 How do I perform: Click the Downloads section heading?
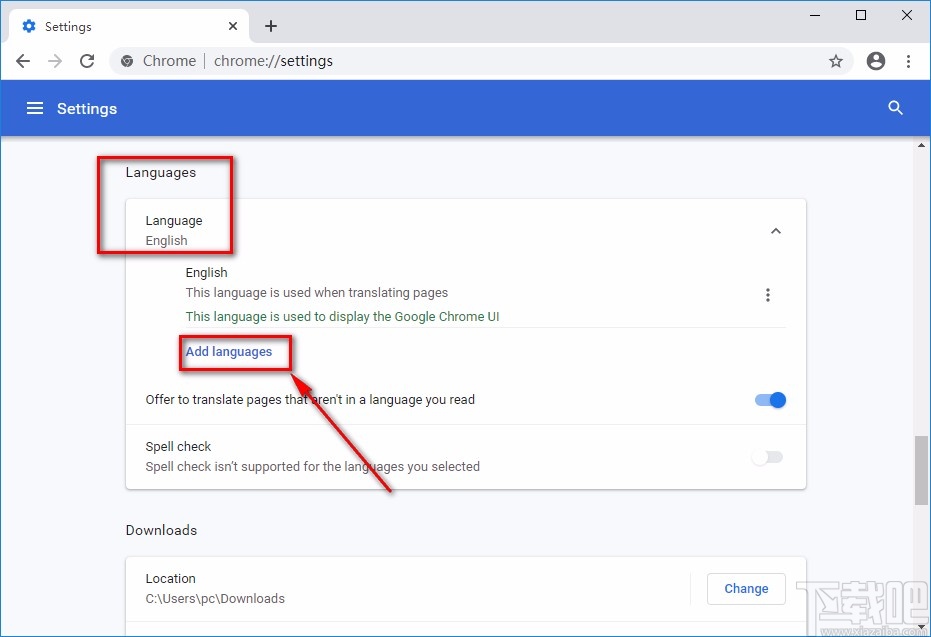pos(161,530)
